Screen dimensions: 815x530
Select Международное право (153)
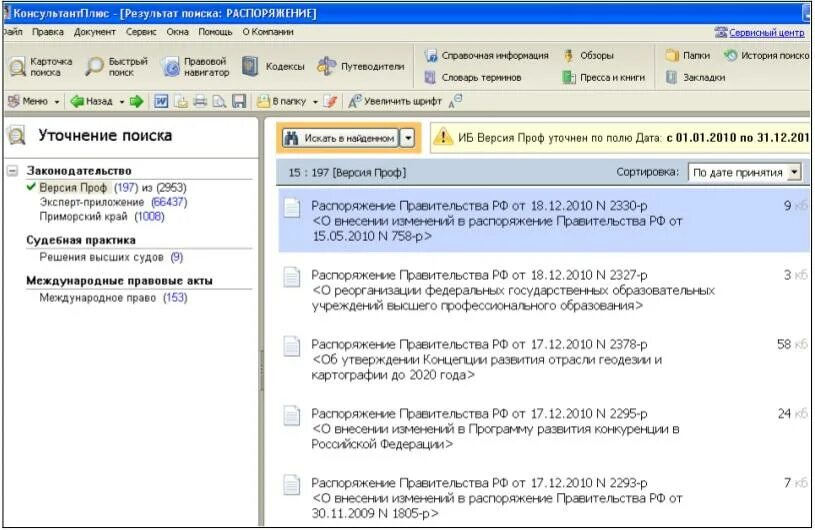[113, 298]
